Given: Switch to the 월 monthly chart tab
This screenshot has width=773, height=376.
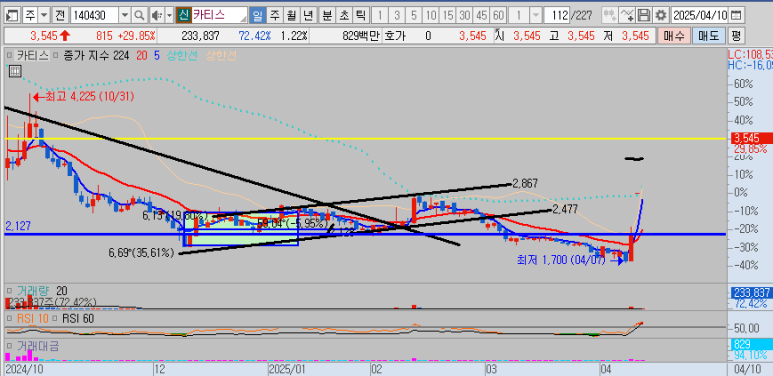Looking at the screenshot, I should tap(291, 15).
